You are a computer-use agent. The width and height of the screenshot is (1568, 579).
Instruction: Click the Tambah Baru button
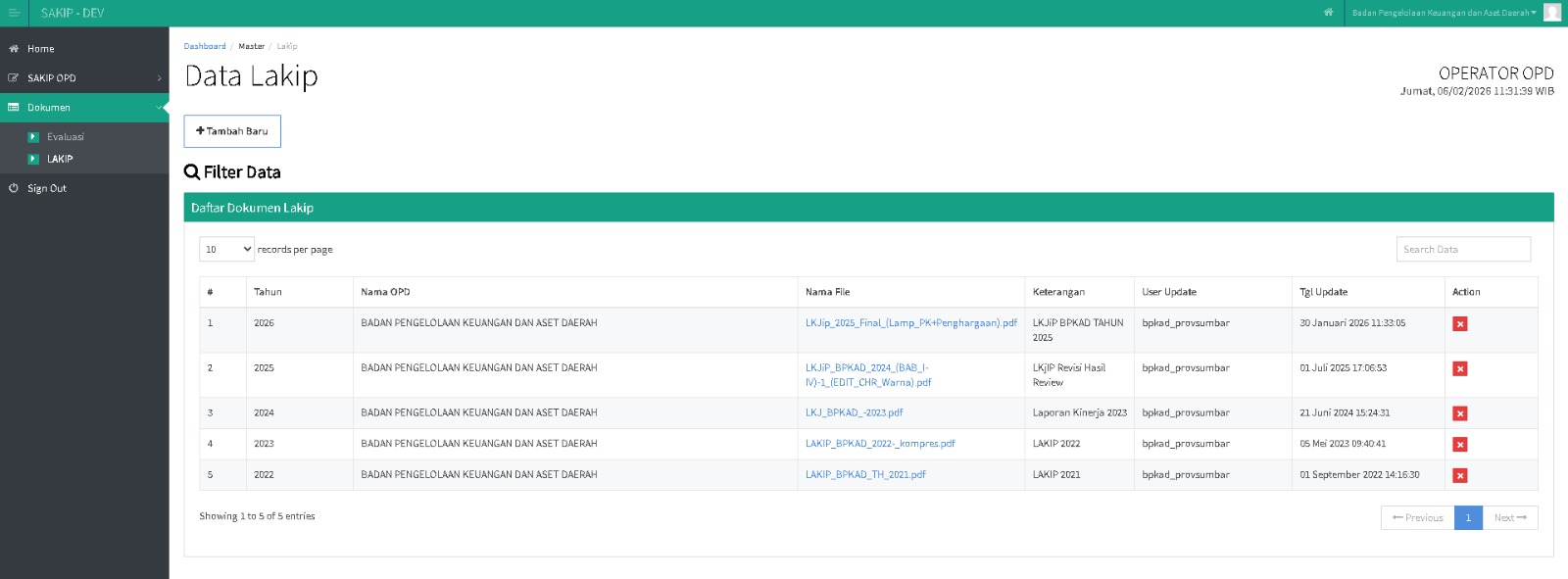tap(232, 131)
